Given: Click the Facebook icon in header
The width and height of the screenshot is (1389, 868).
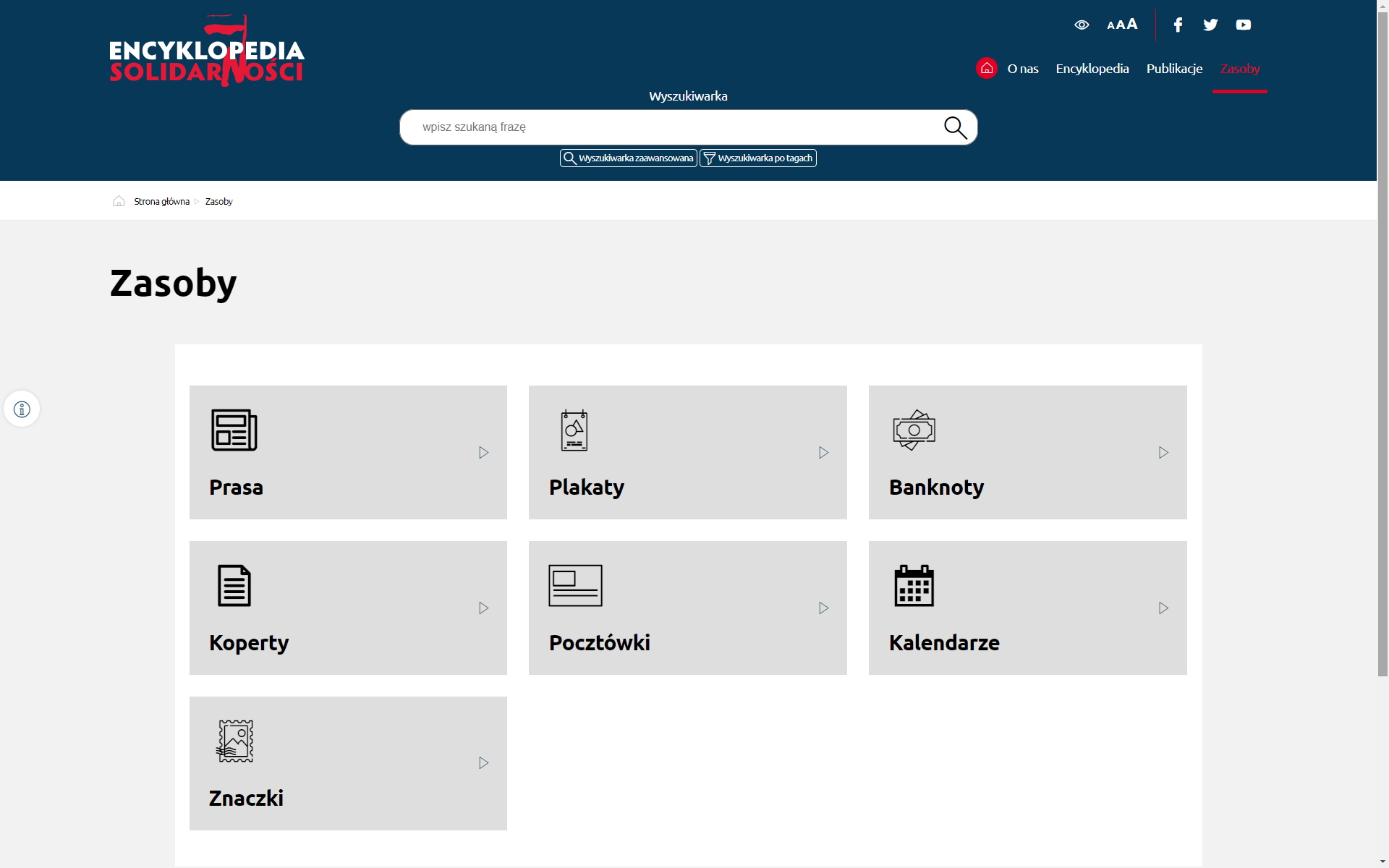Looking at the screenshot, I should 1178,25.
